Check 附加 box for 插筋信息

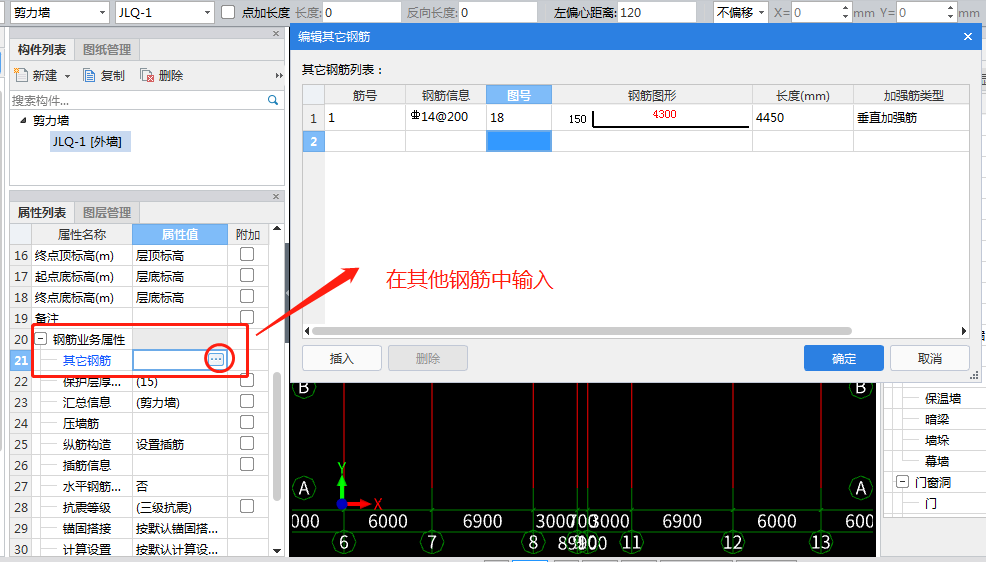[247, 464]
